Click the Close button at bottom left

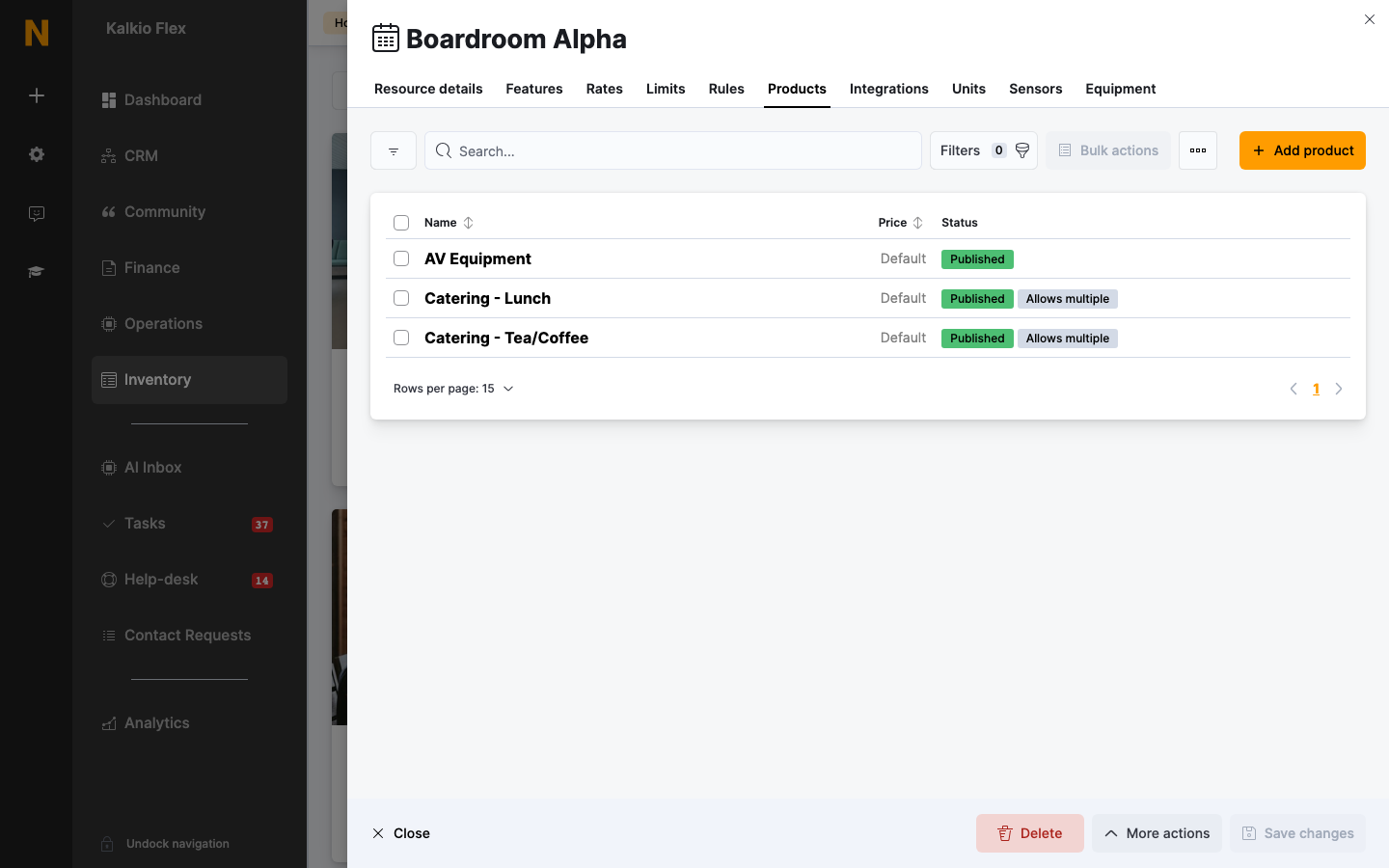pyautogui.click(x=401, y=833)
